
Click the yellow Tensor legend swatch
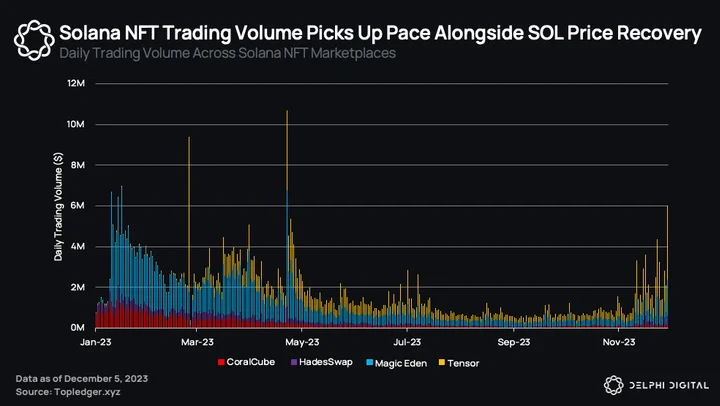pyautogui.click(x=442, y=363)
